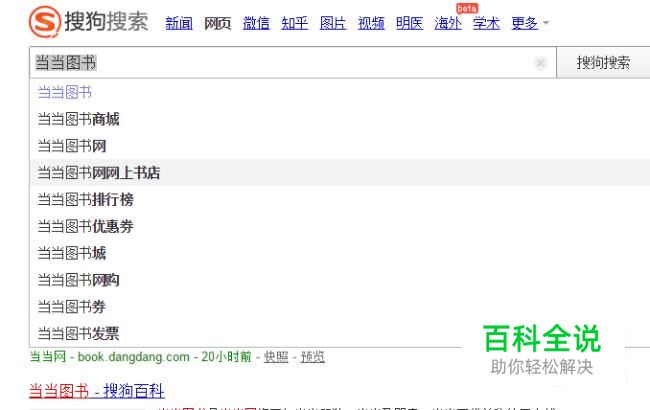Pick the suggestion 当当图书网购
This screenshot has width=650, height=410.
[x=78, y=280]
